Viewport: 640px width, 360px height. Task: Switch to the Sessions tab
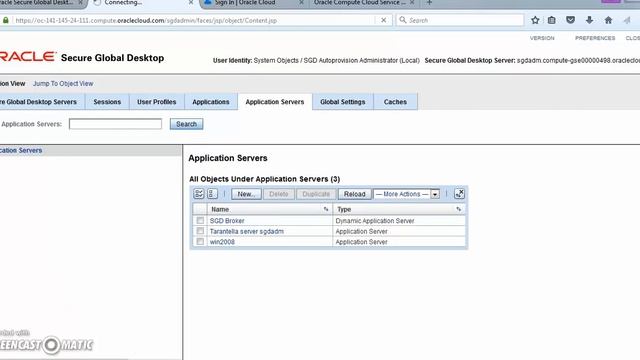tap(107, 102)
